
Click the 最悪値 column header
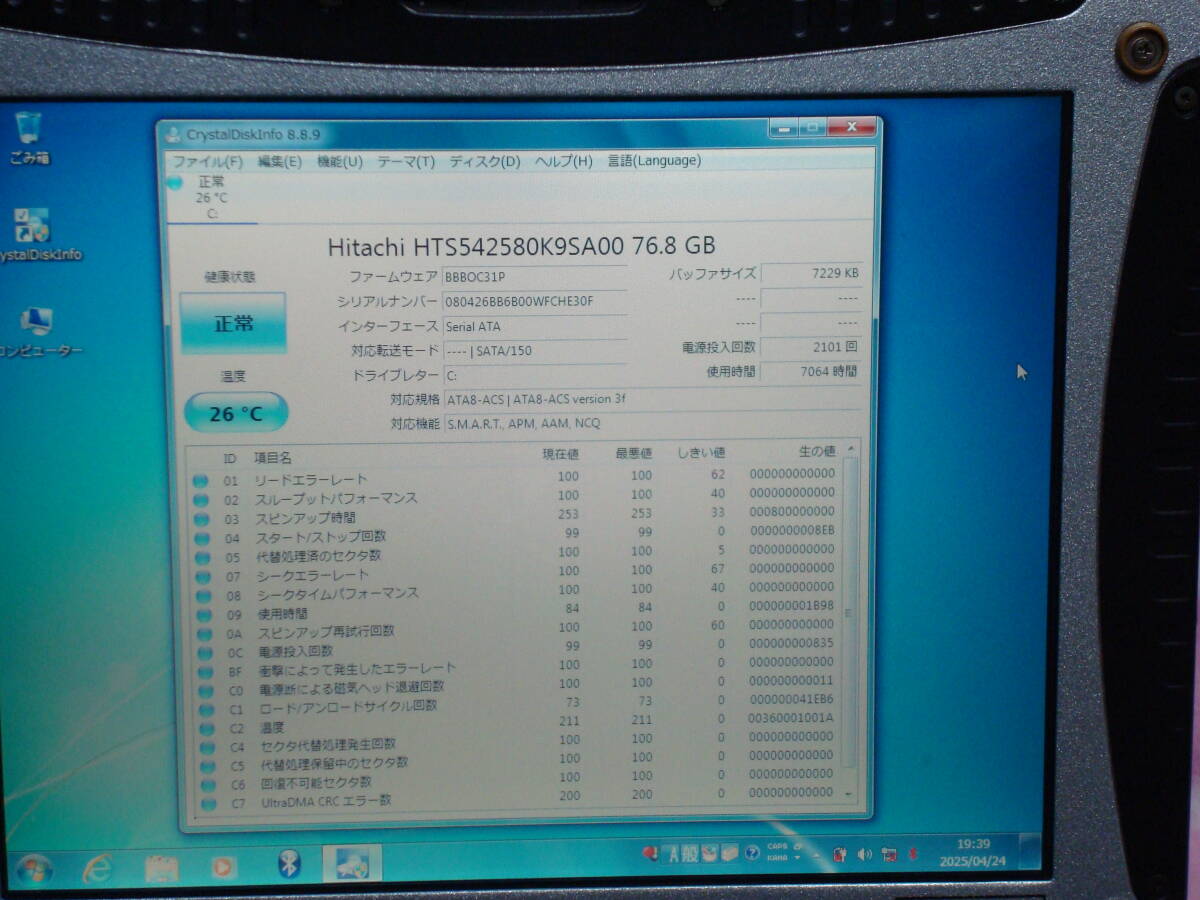pos(633,454)
